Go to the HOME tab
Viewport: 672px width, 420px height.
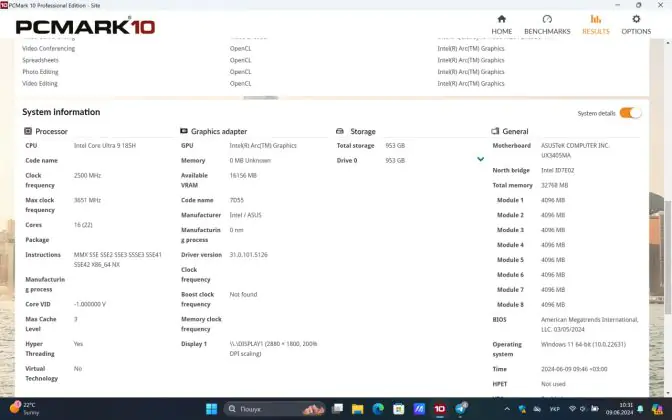(x=501, y=25)
